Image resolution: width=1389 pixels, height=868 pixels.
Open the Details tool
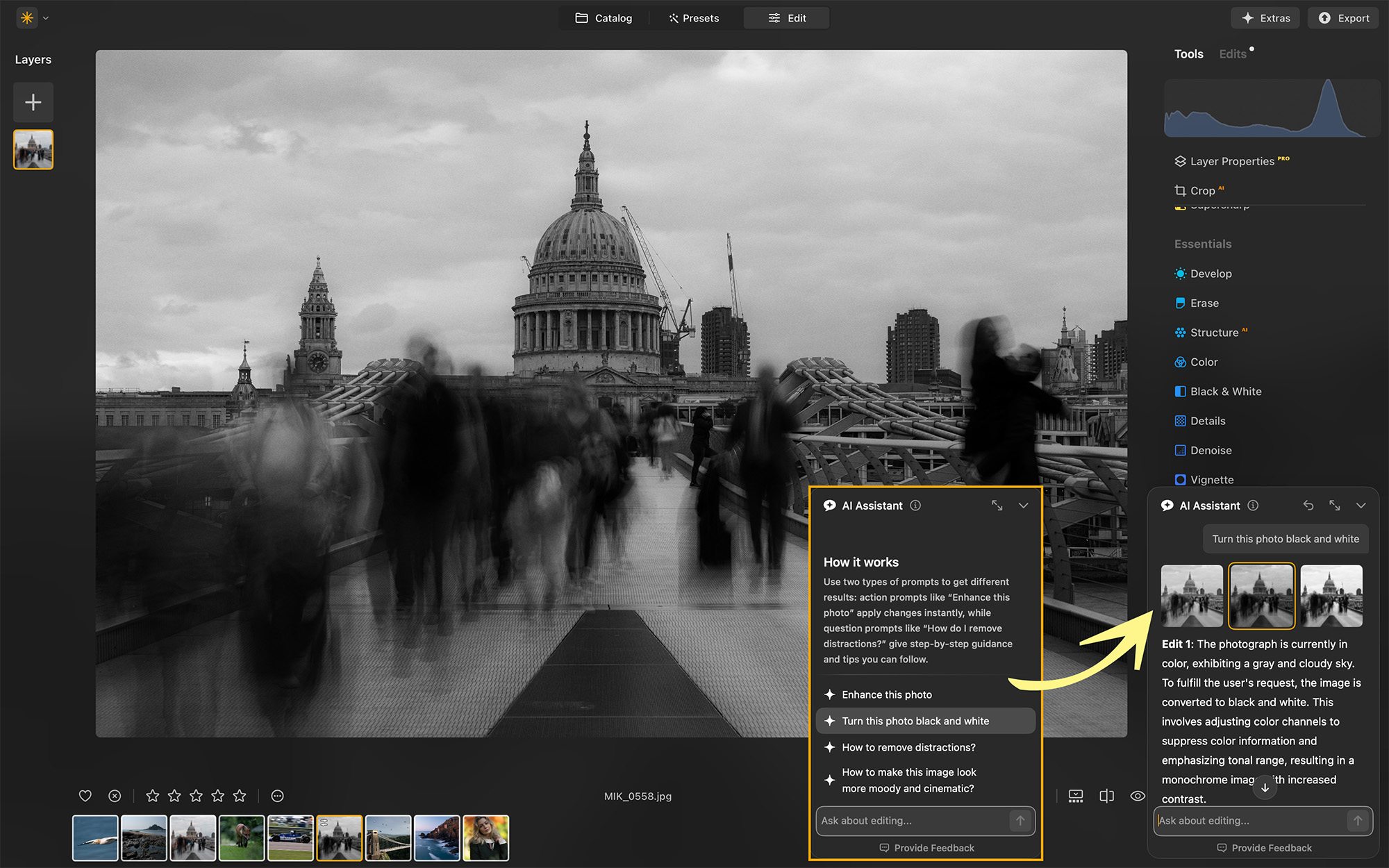click(1208, 421)
